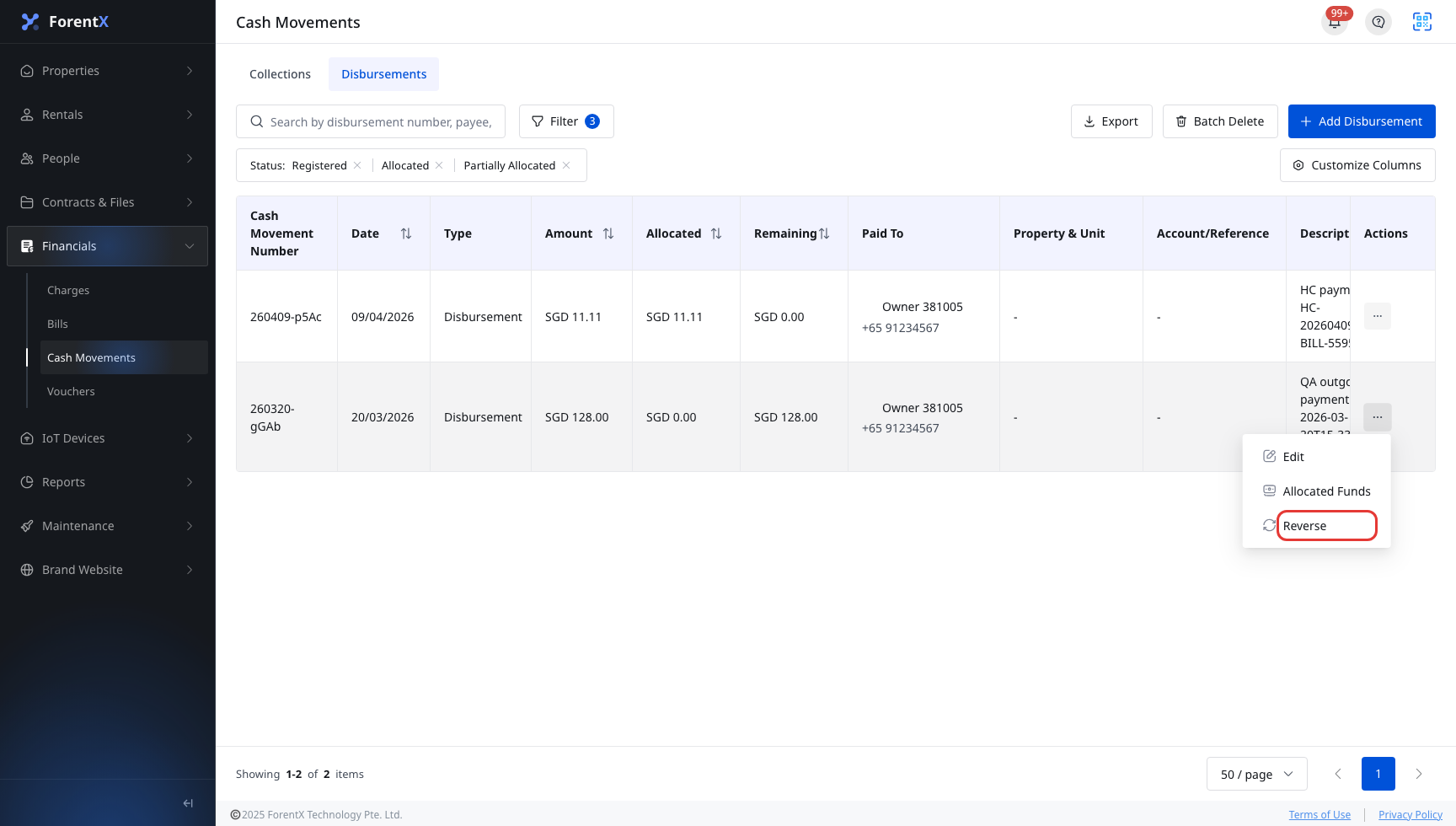Viewport: 1456px width, 826px height.
Task: Remove the Registered status filter
Action: coord(357,165)
